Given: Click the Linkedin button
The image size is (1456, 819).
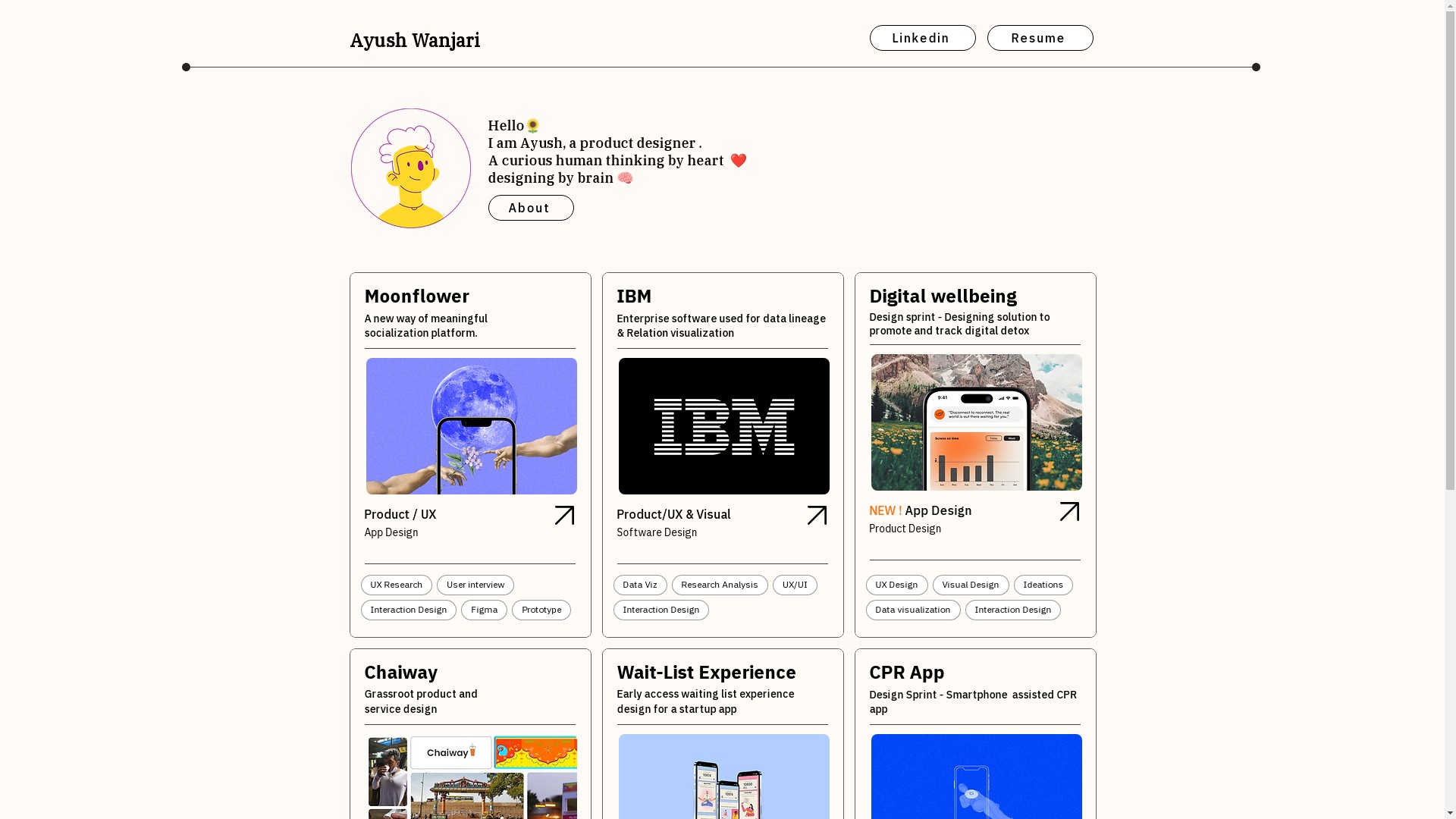Looking at the screenshot, I should click(922, 38).
